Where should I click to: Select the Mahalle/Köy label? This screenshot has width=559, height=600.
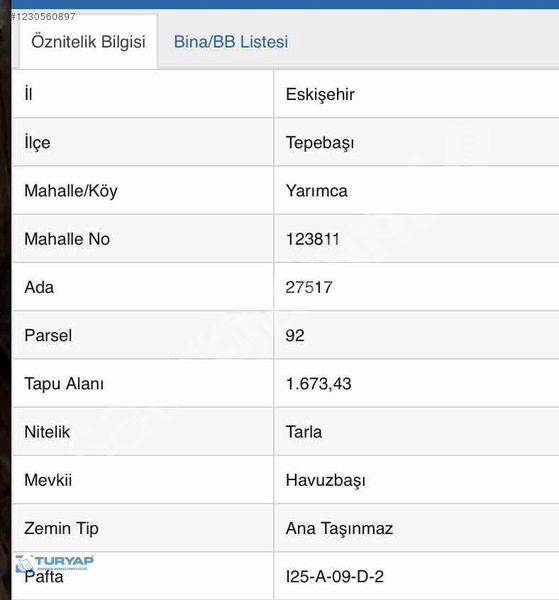(x=71, y=191)
